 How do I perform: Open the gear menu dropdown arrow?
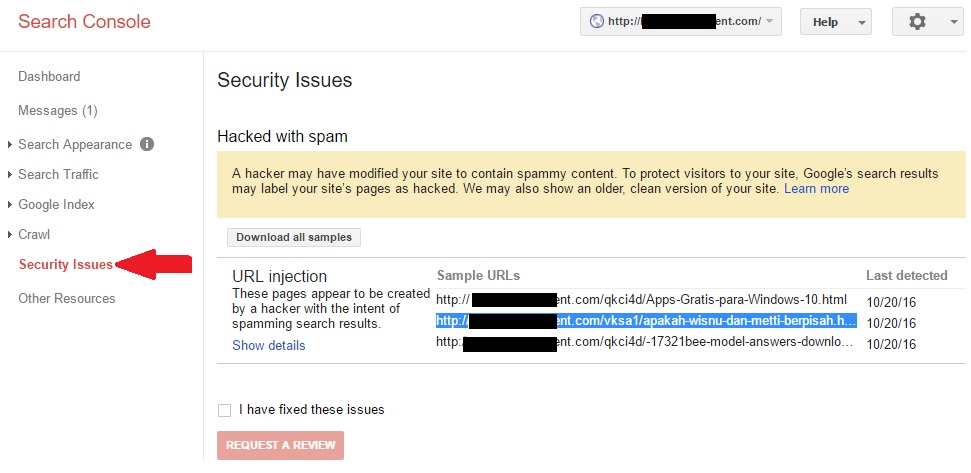(953, 22)
